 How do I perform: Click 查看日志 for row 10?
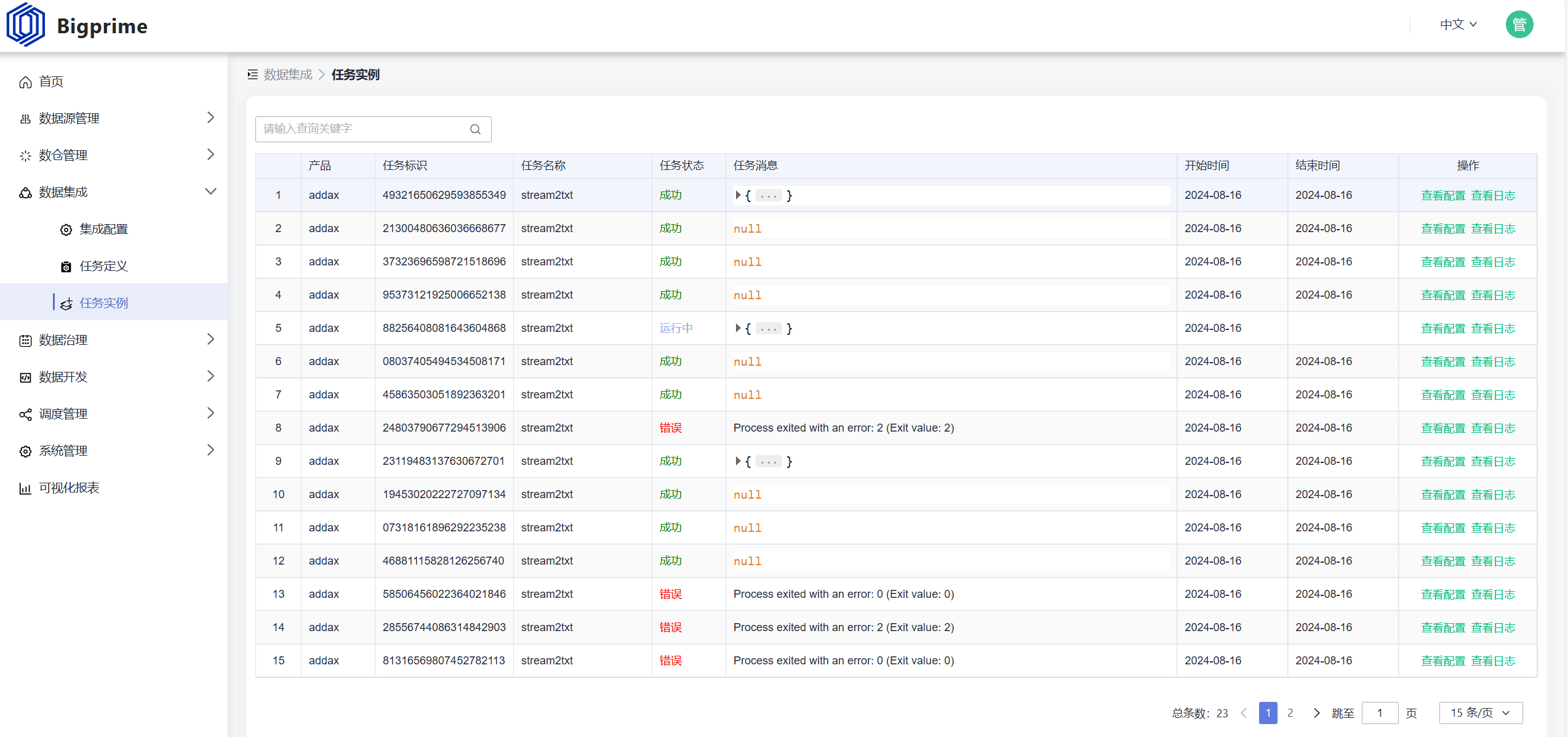[1493, 495]
